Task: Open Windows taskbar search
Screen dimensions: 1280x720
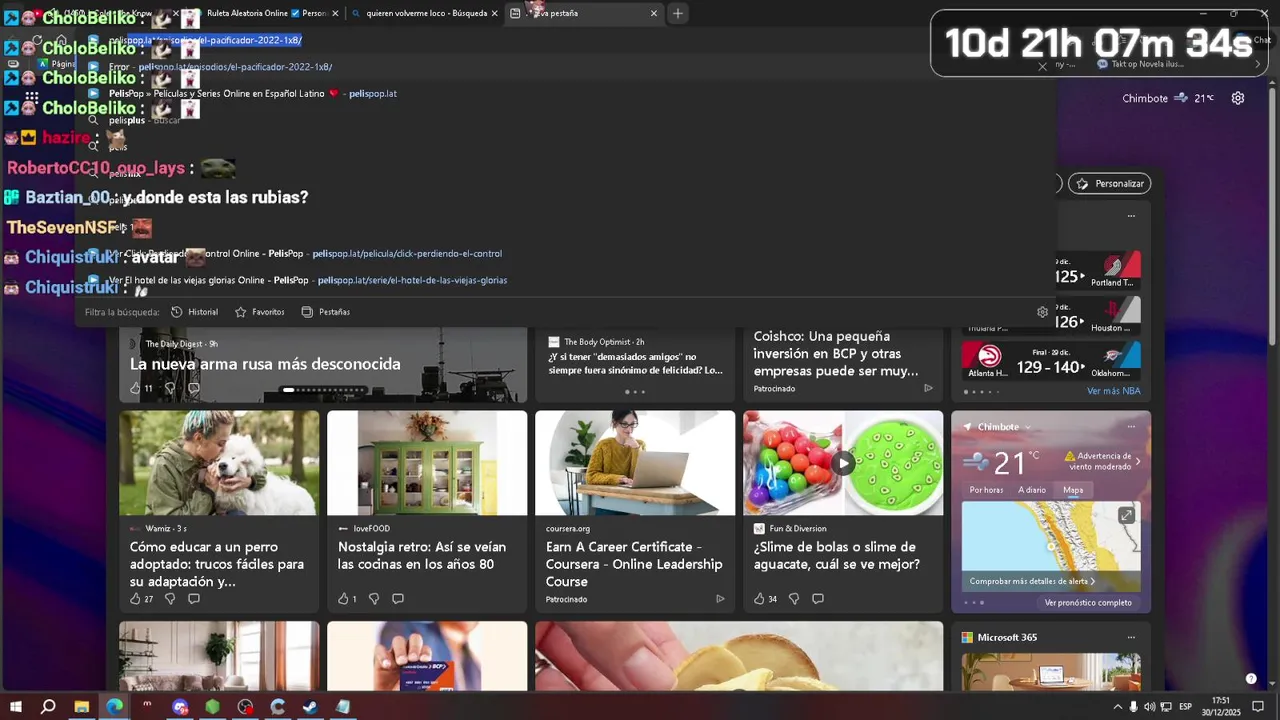Action: (48, 706)
